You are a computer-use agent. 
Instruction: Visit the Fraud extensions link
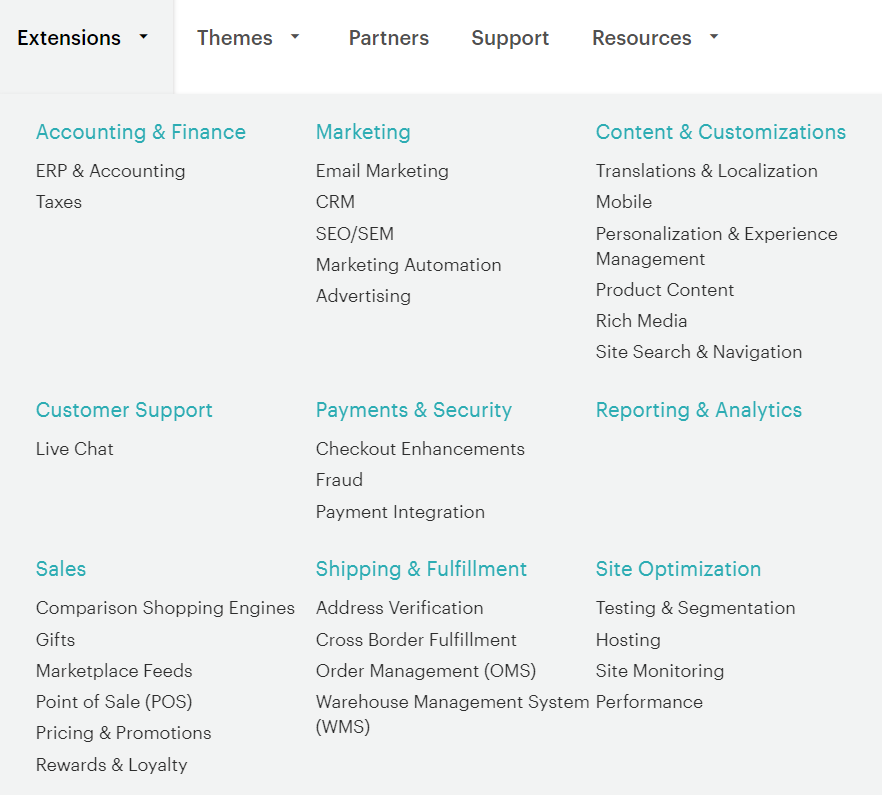click(x=339, y=479)
